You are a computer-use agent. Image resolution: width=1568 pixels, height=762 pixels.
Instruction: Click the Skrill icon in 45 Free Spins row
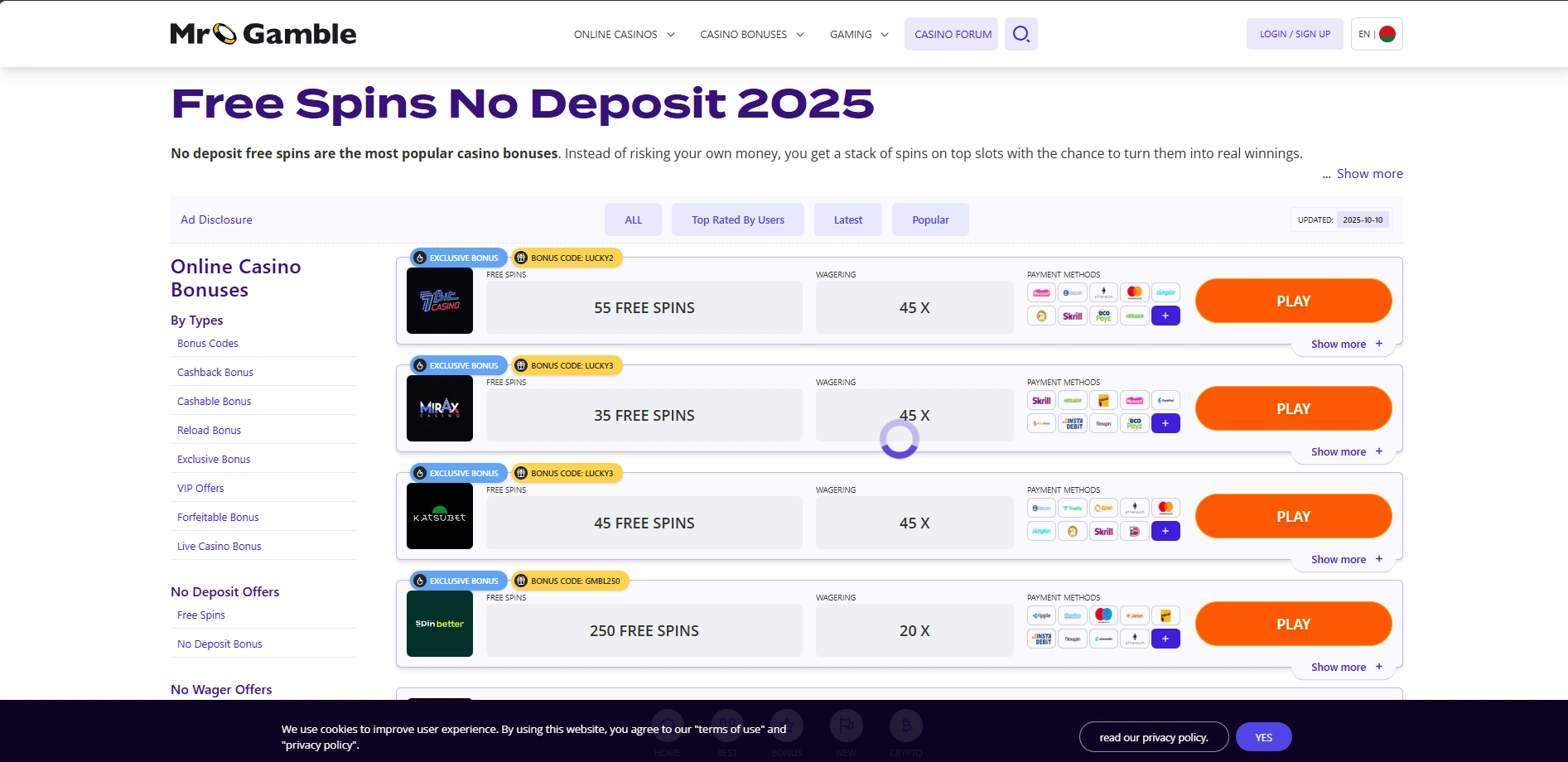point(1103,531)
